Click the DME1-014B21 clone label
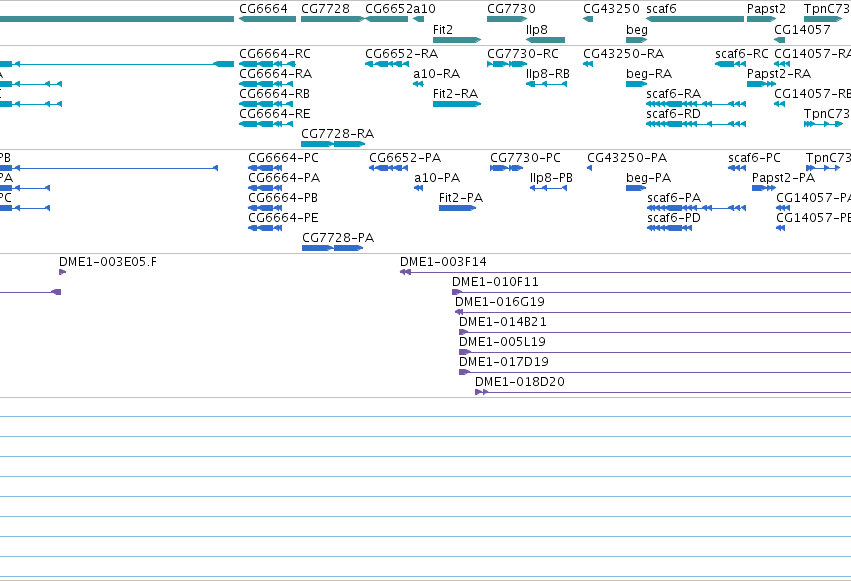Screen dimensions: 851x581 click(503, 322)
